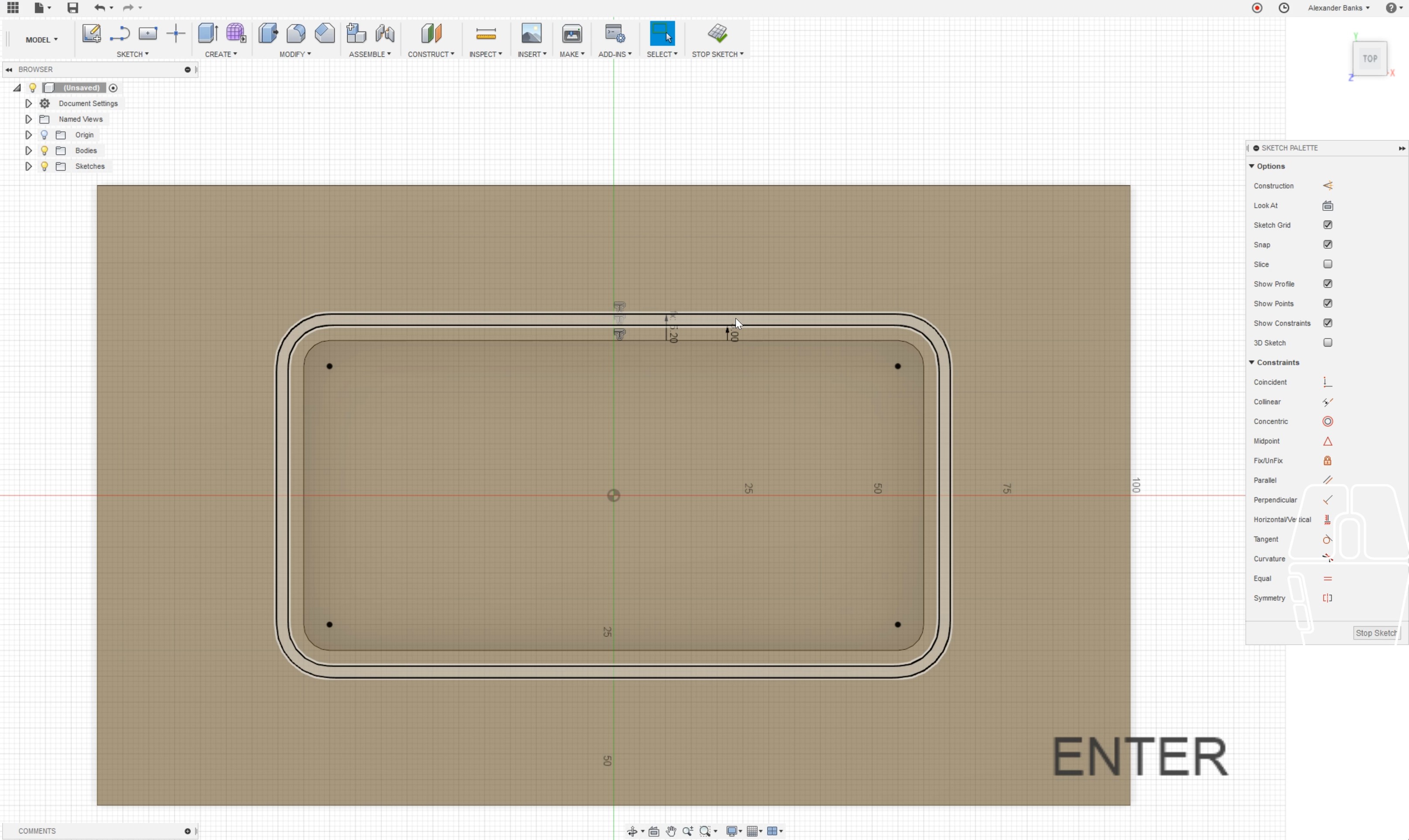
Task: Open the MODEL workspace dropdown
Action: click(41, 40)
